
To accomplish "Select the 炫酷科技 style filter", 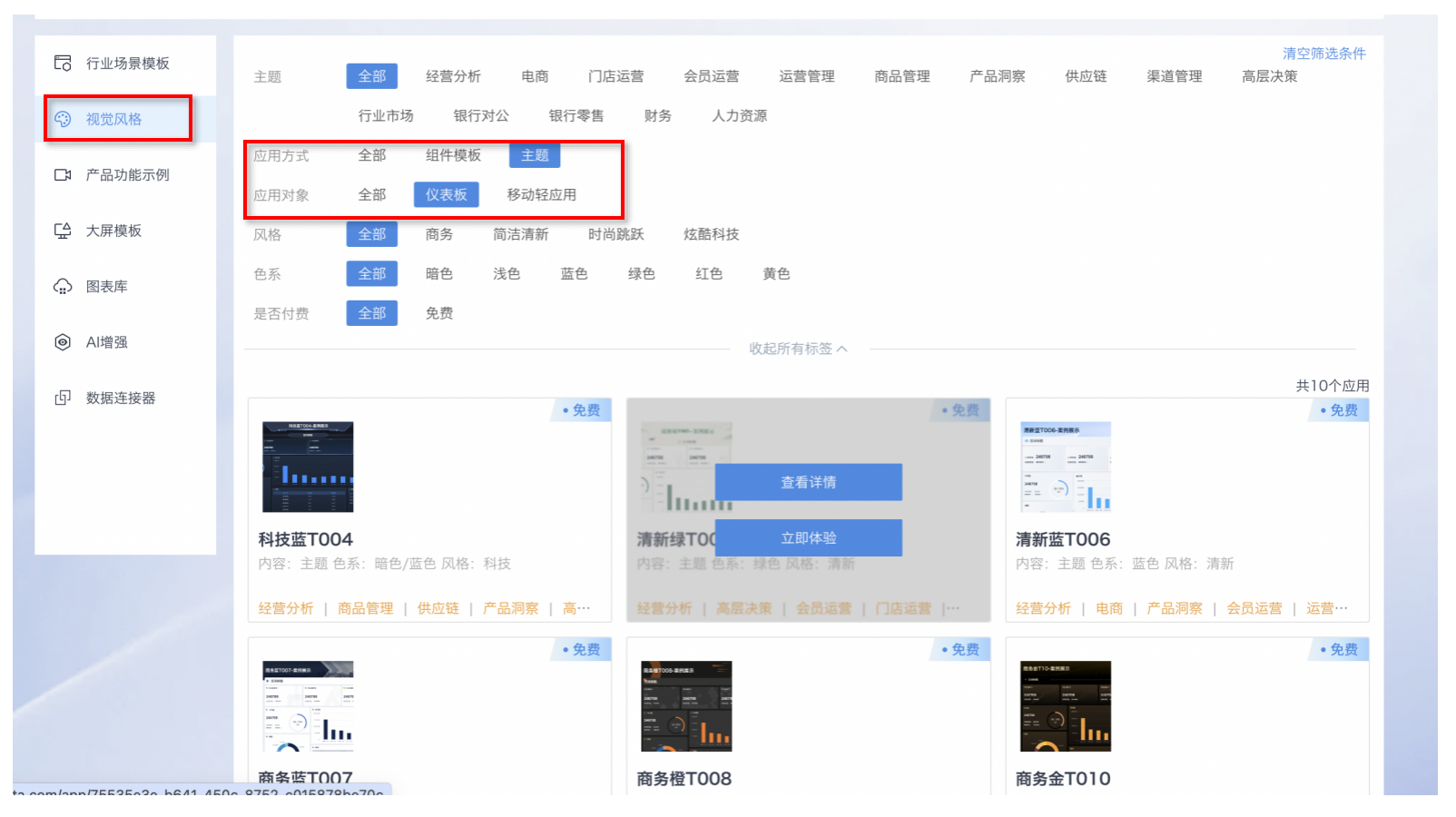I will (711, 234).
